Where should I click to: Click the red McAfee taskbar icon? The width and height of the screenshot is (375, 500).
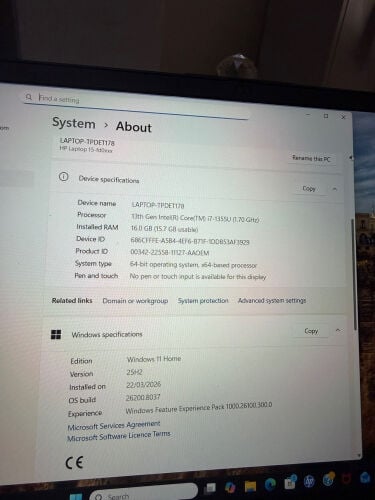tap(346, 479)
